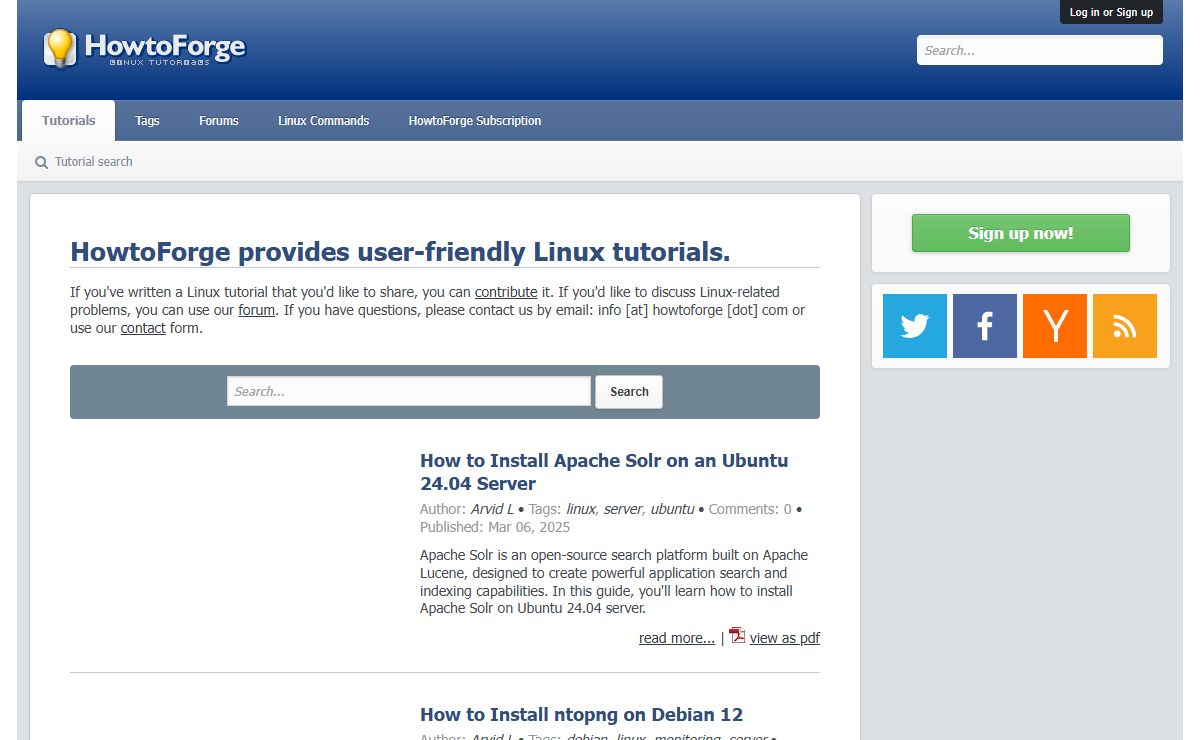Follow the contact form link
1200x740 pixels.
143,328
